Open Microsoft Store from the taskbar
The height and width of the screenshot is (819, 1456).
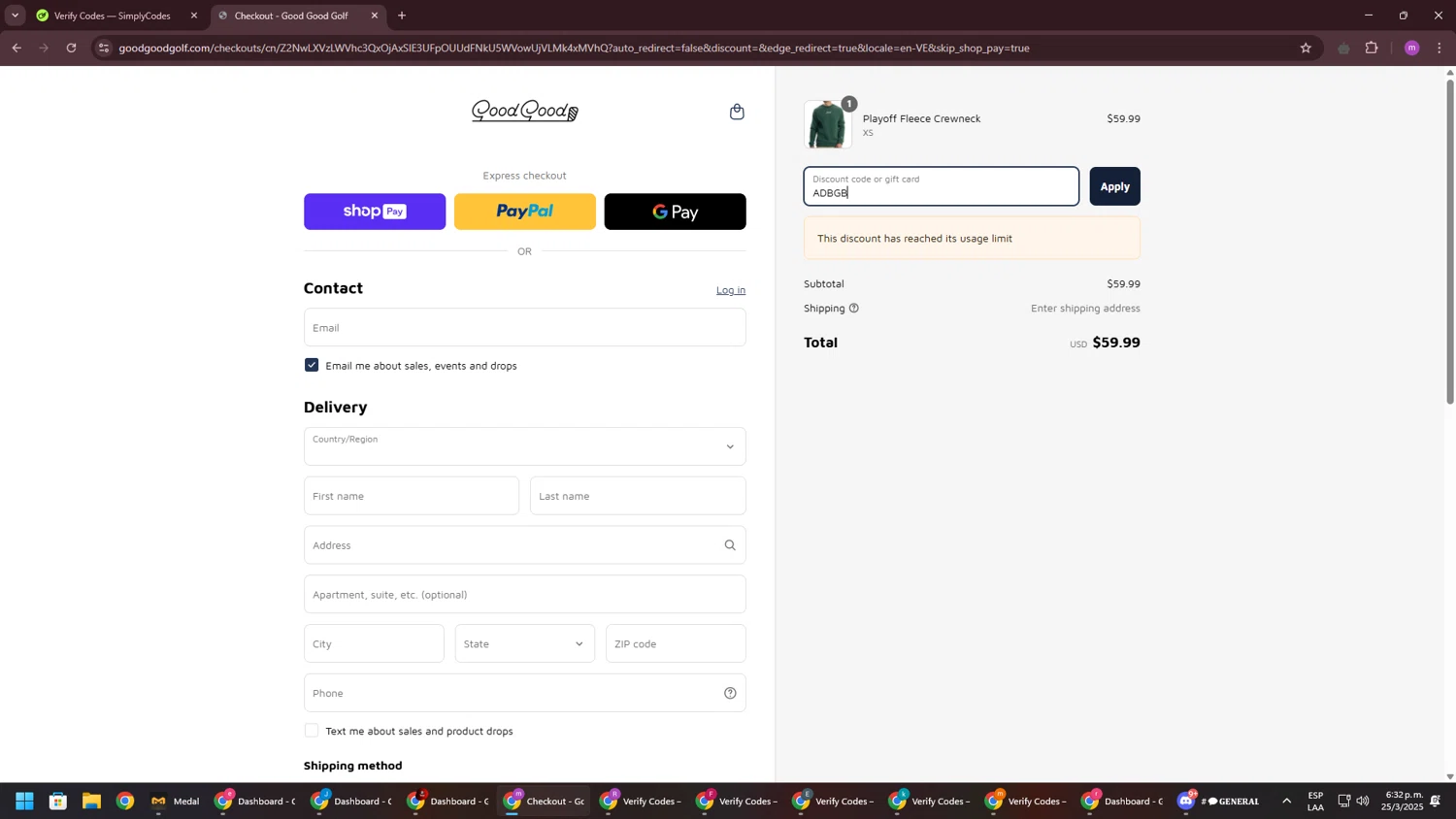[x=58, y=802]
